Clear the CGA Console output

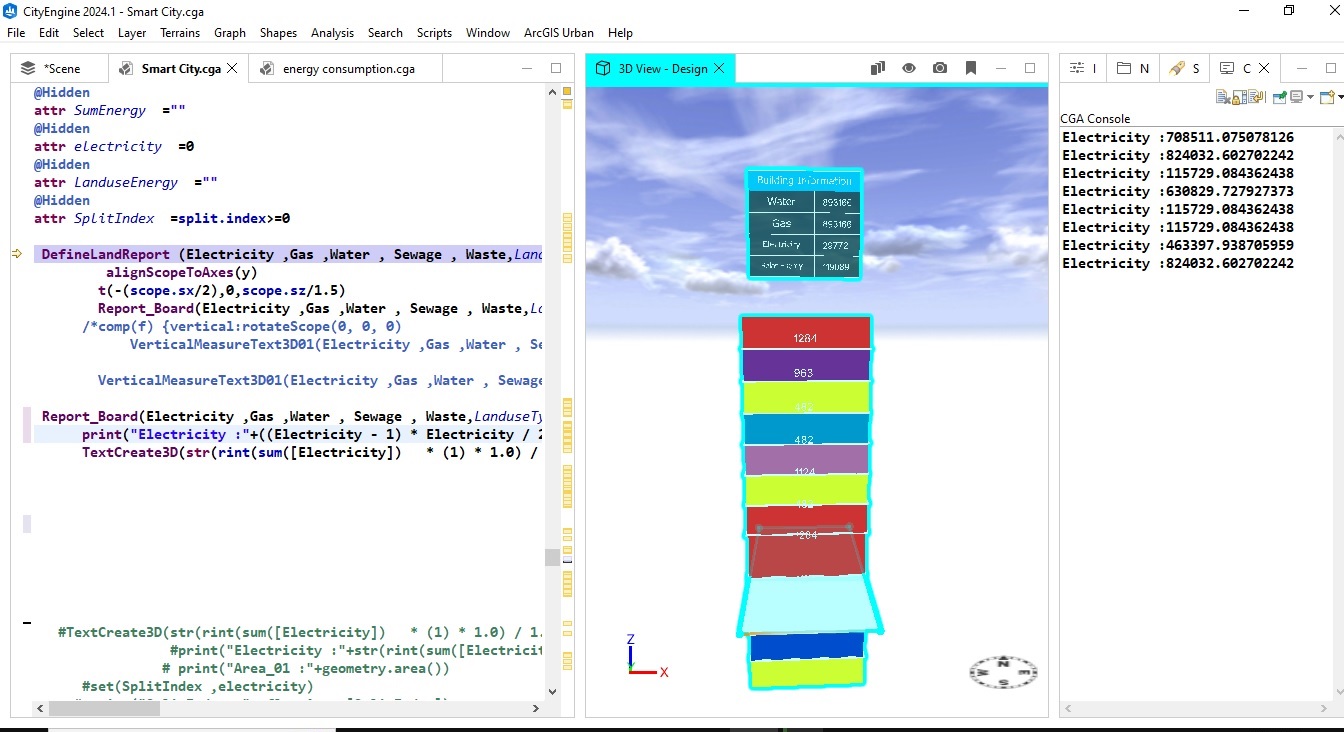(1221, 96)
